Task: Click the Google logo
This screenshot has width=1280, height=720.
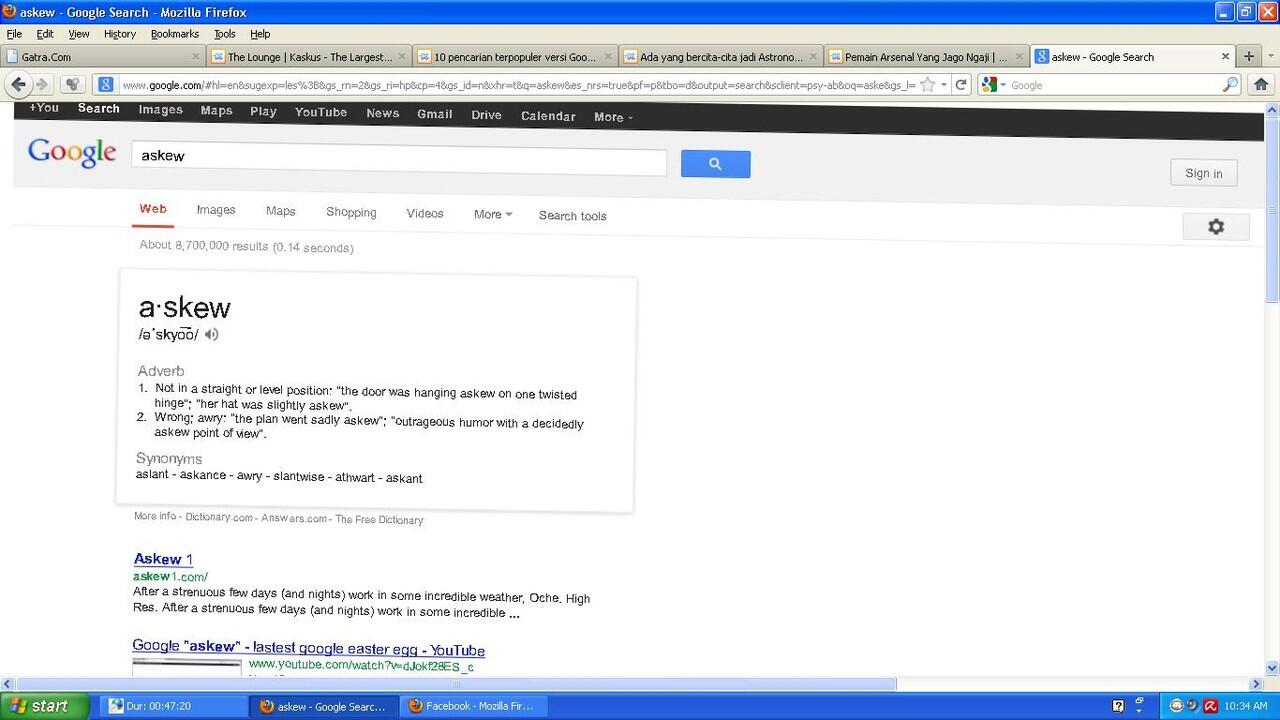Action: click(x=72, y=152)
